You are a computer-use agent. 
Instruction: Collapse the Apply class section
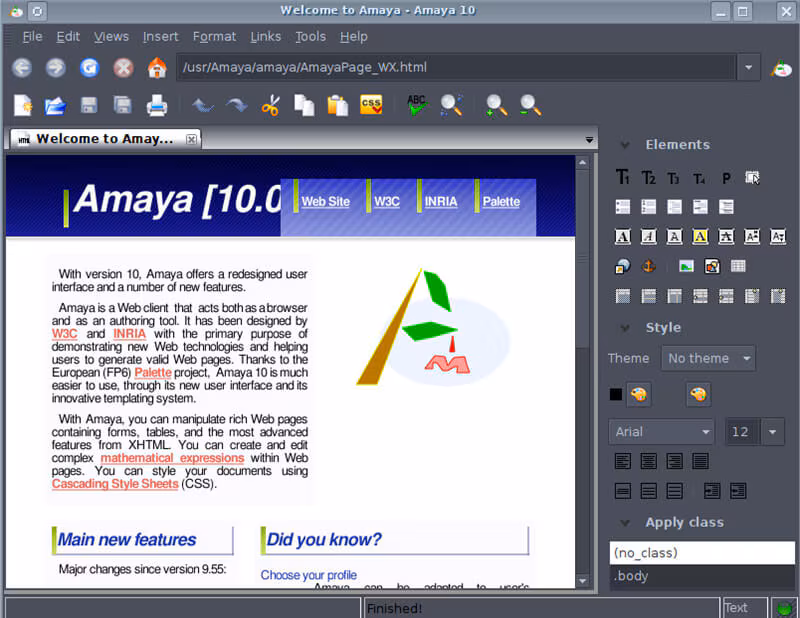[x=624, y=523]
